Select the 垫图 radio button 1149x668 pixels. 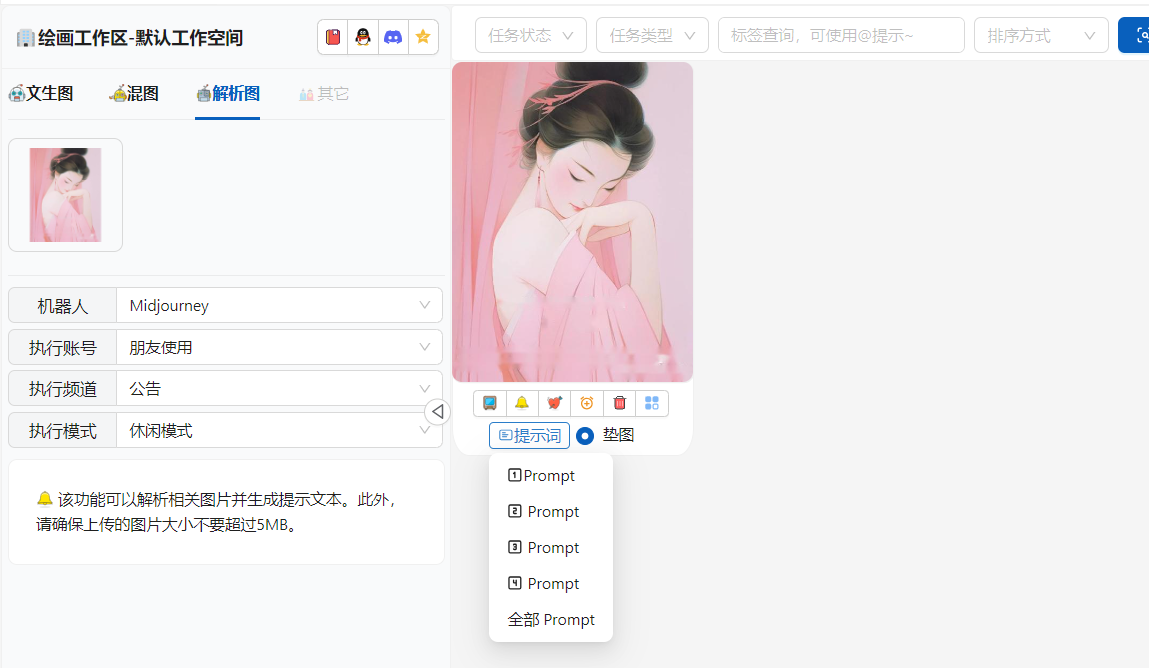point(585,436)
